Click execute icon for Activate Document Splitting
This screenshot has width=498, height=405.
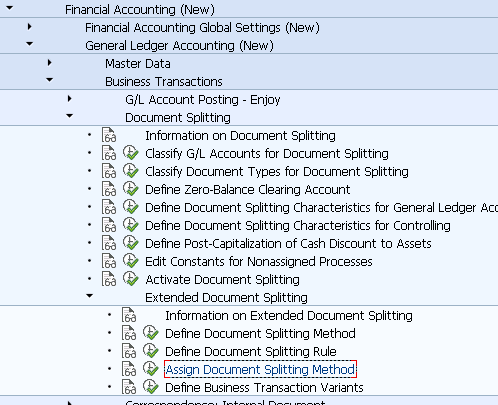coord(131,279)
